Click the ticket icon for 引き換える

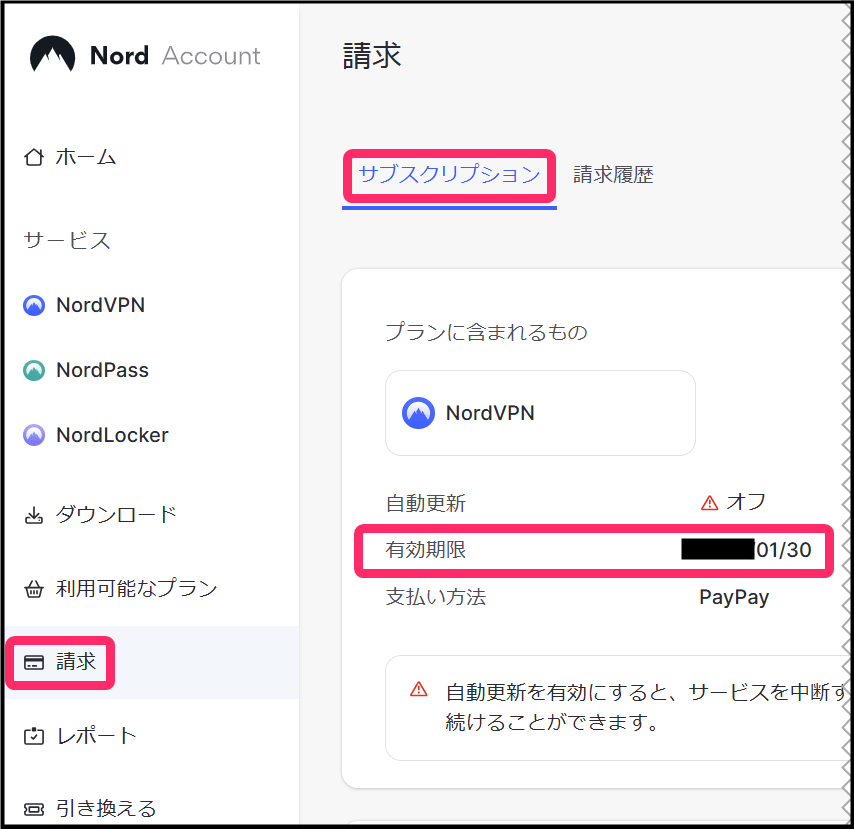[x=34, y=809]
